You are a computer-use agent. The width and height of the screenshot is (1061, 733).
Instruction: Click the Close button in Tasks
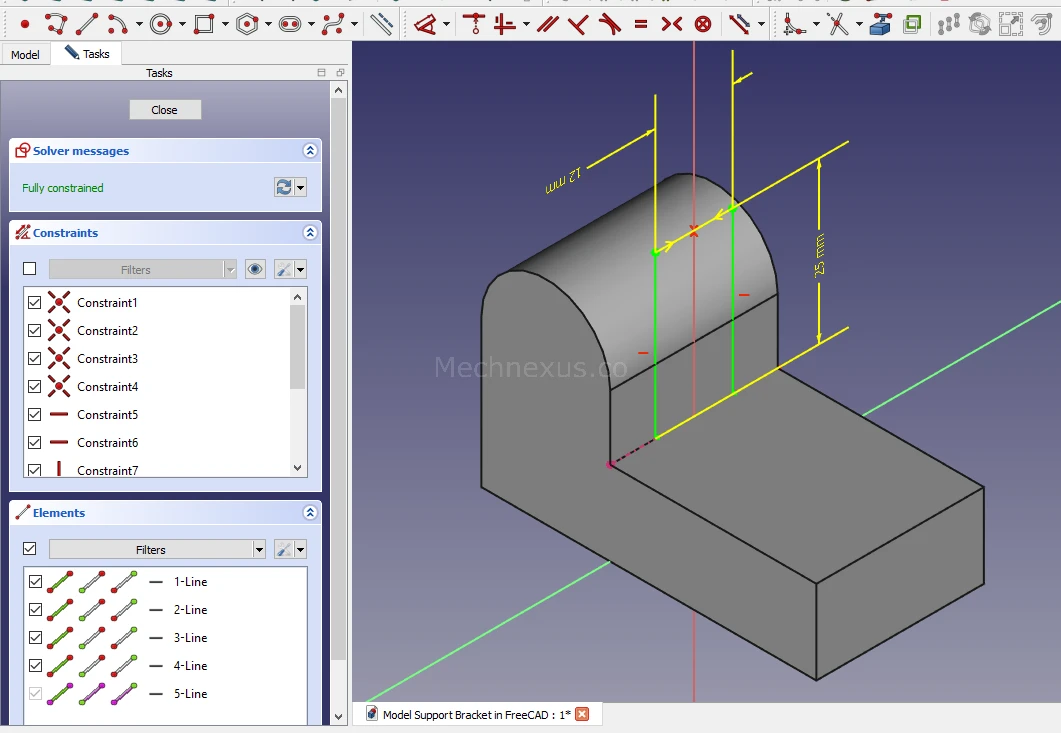(165, 110)
